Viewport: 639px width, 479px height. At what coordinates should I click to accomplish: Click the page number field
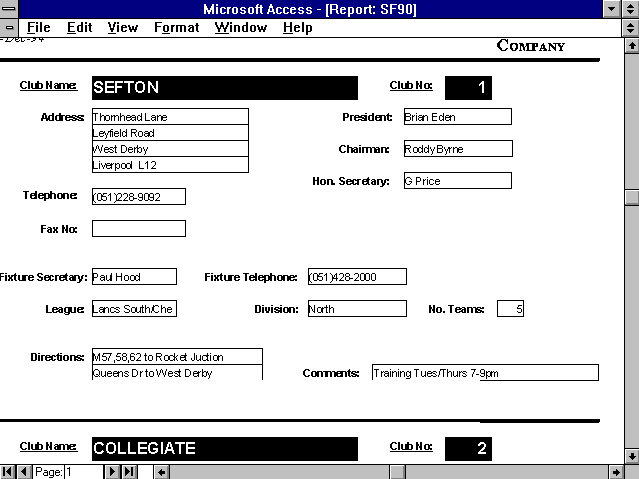click(x=84, y=472)
